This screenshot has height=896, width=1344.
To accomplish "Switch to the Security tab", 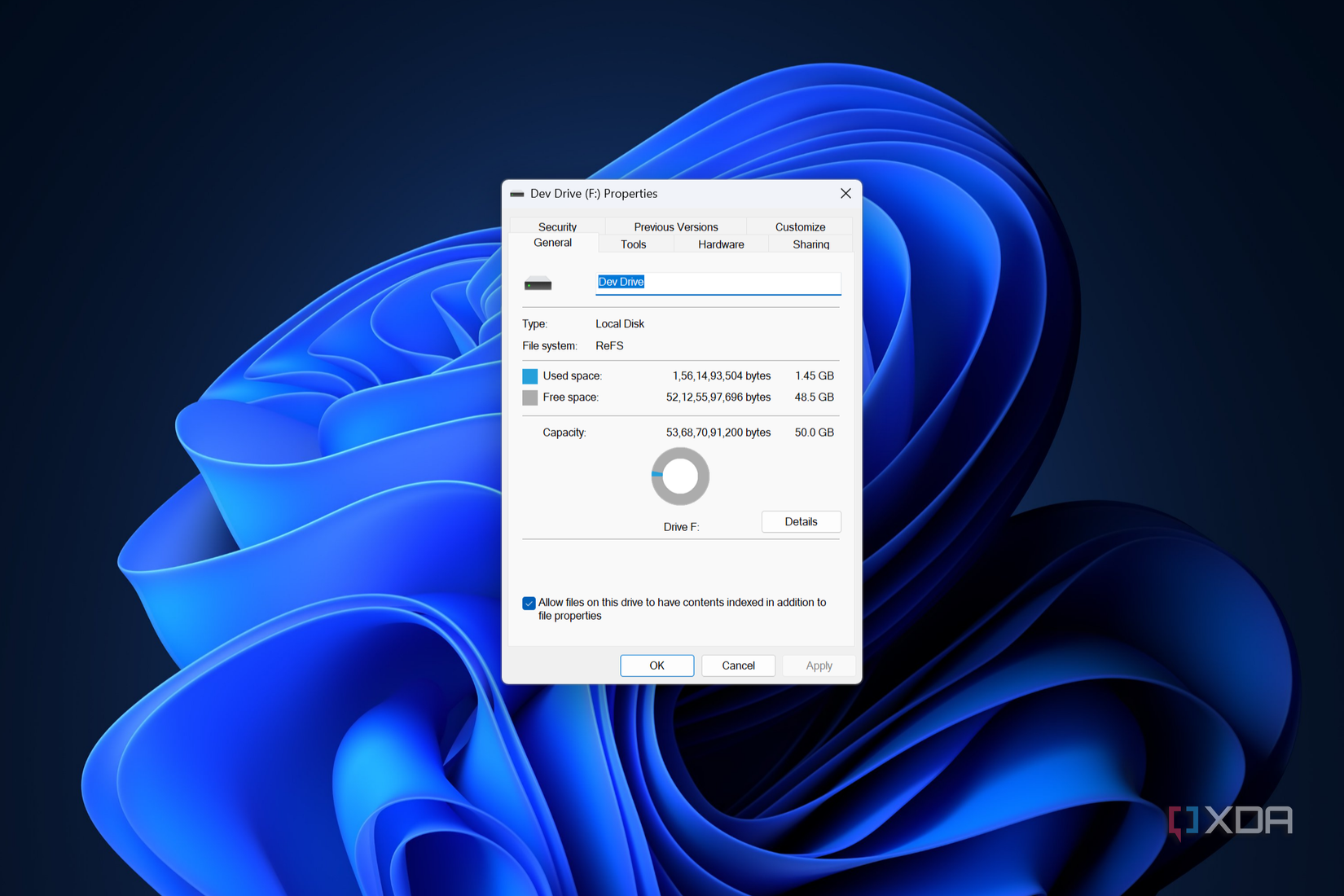I will click(x=557, y=226).
